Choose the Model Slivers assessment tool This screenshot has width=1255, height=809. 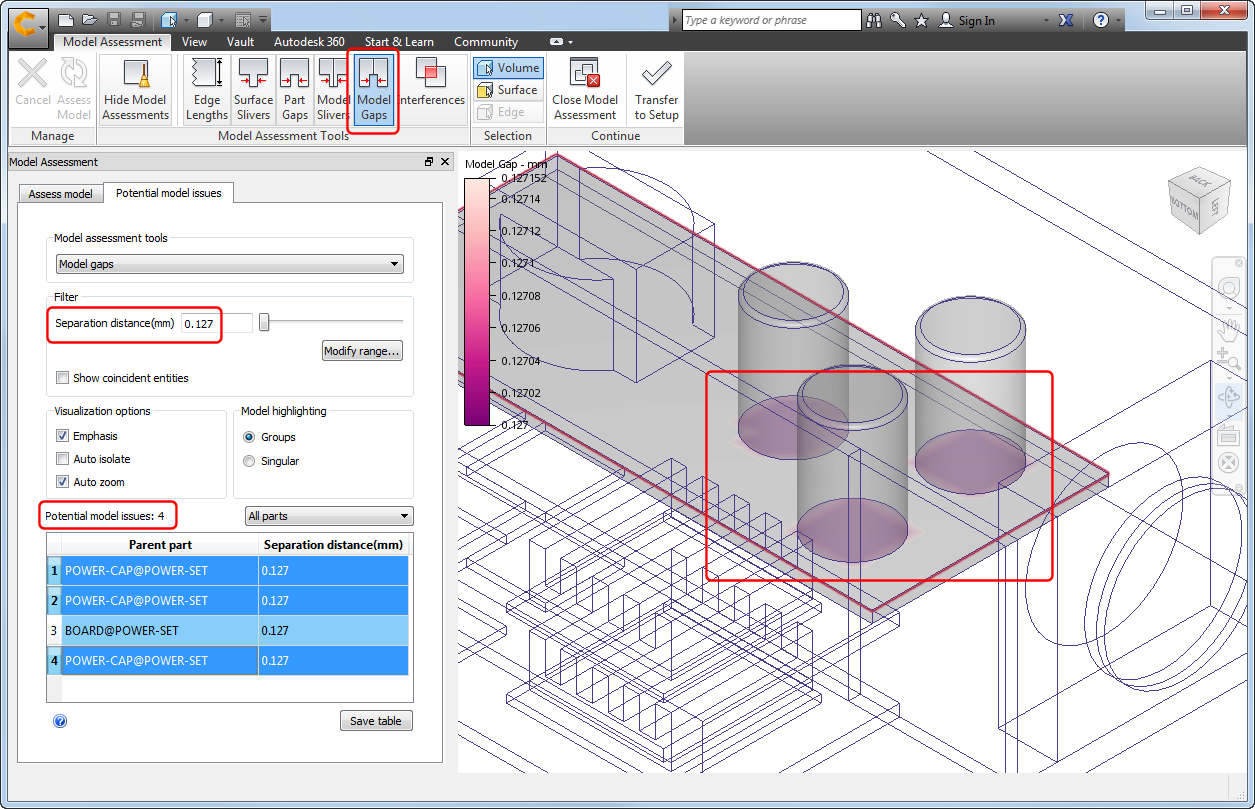(x=333, y=89)
